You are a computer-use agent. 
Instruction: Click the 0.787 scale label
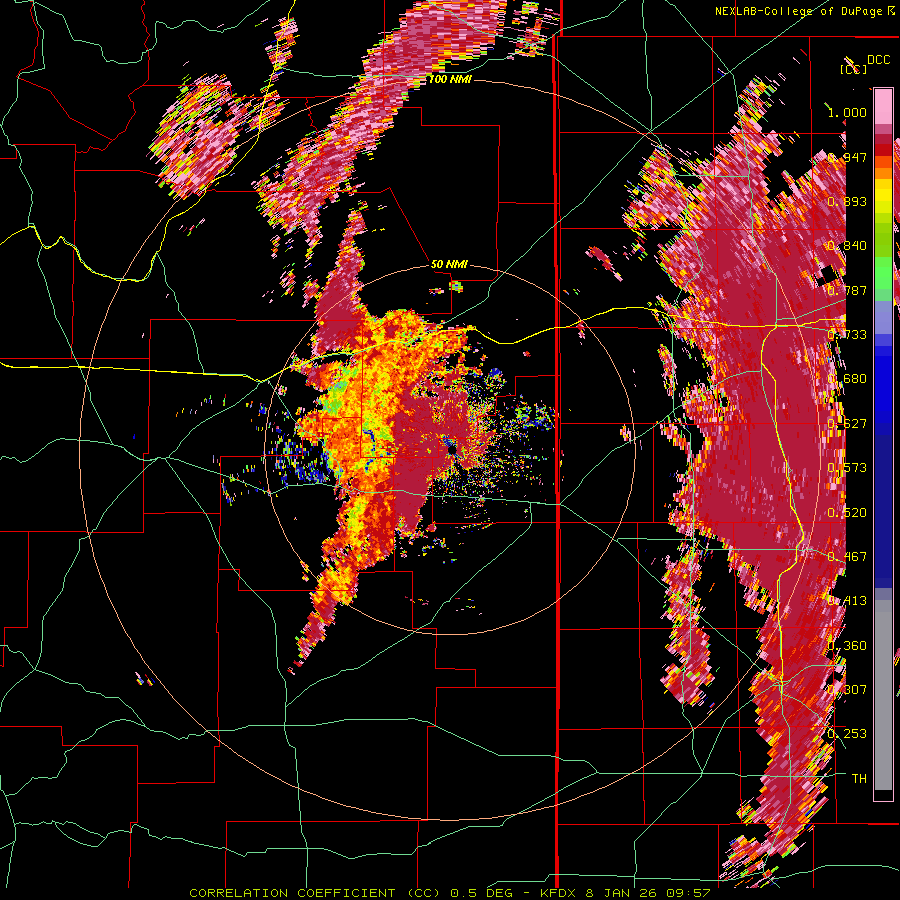[x=847, y=290]
